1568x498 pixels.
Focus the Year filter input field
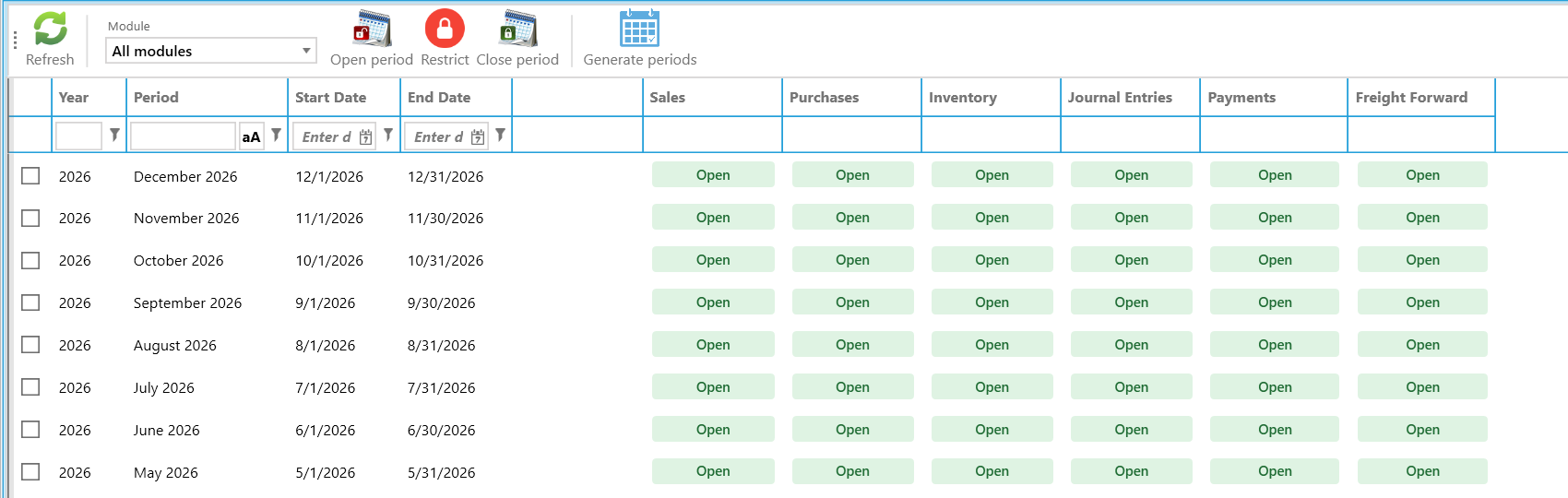78,136
